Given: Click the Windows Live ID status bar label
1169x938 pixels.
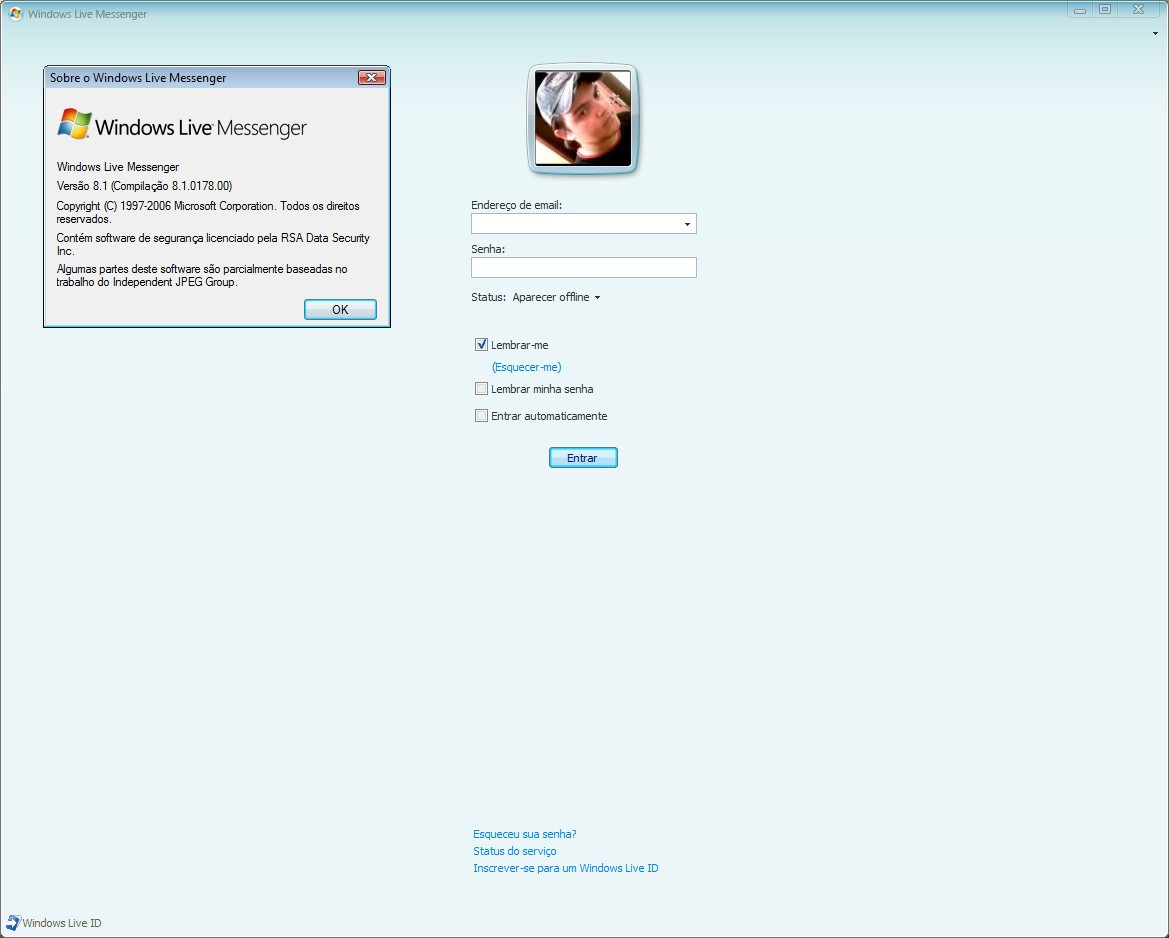Looking at the screenshot, I should (x=62, y=922).
